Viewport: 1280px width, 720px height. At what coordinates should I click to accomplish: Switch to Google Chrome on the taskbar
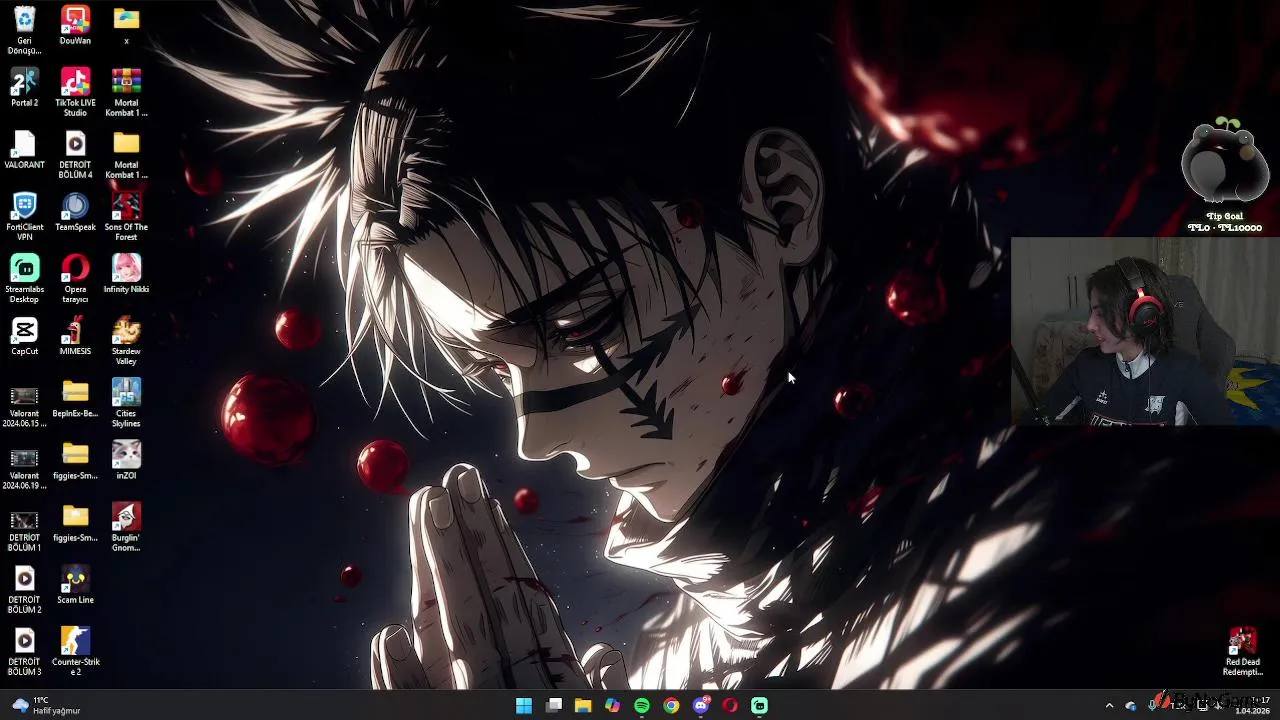click(671, 705)
